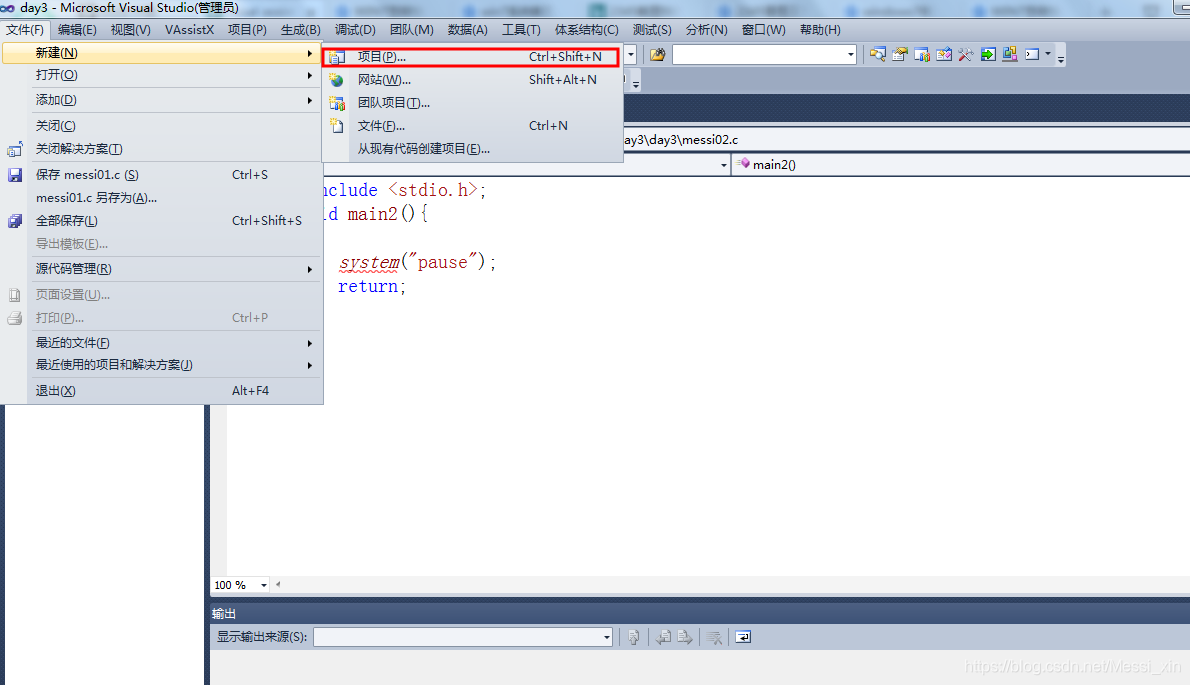Screen dimensions: 1190x685
Task: Choose 网站(W)... from the New submenu
Action: (x=471, y=80)
